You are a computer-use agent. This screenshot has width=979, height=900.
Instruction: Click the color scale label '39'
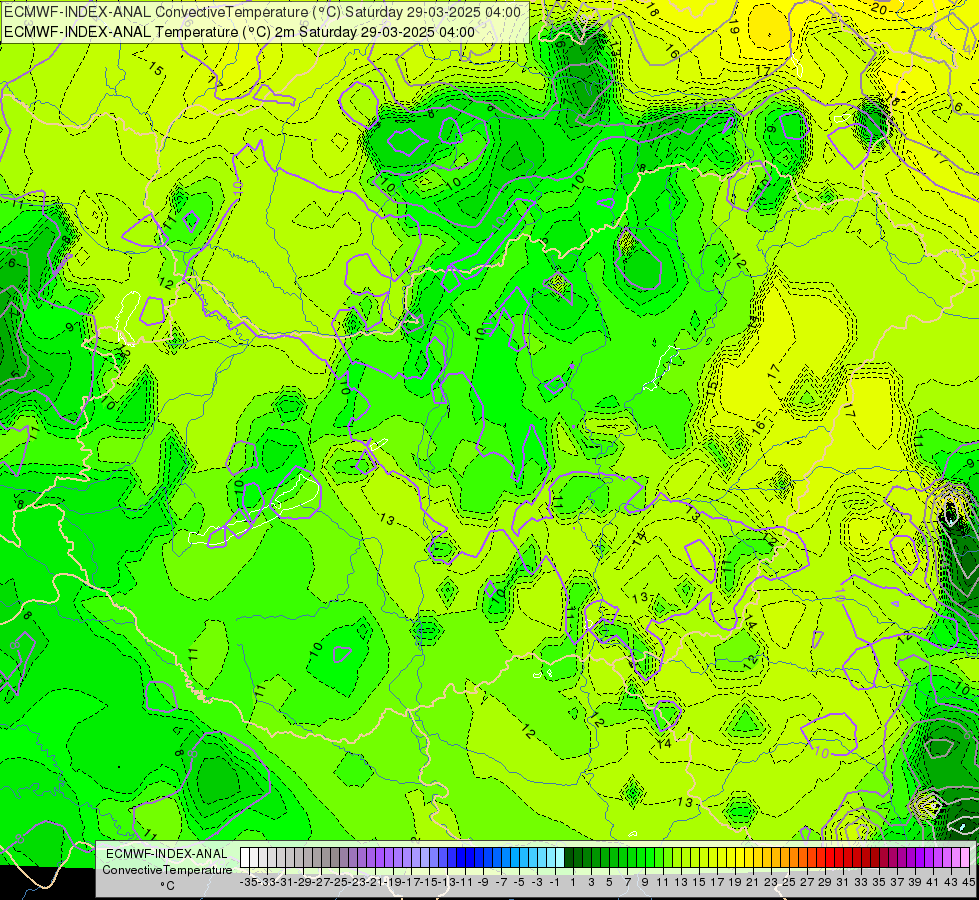tap(915, 882)
